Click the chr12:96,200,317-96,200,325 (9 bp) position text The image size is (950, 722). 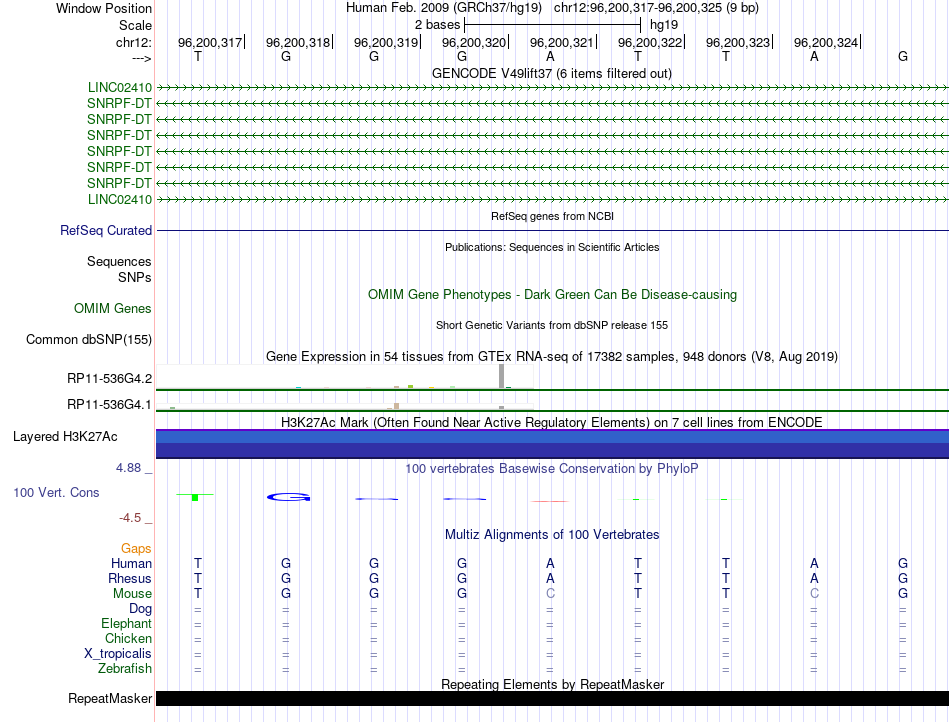[656, 8]
